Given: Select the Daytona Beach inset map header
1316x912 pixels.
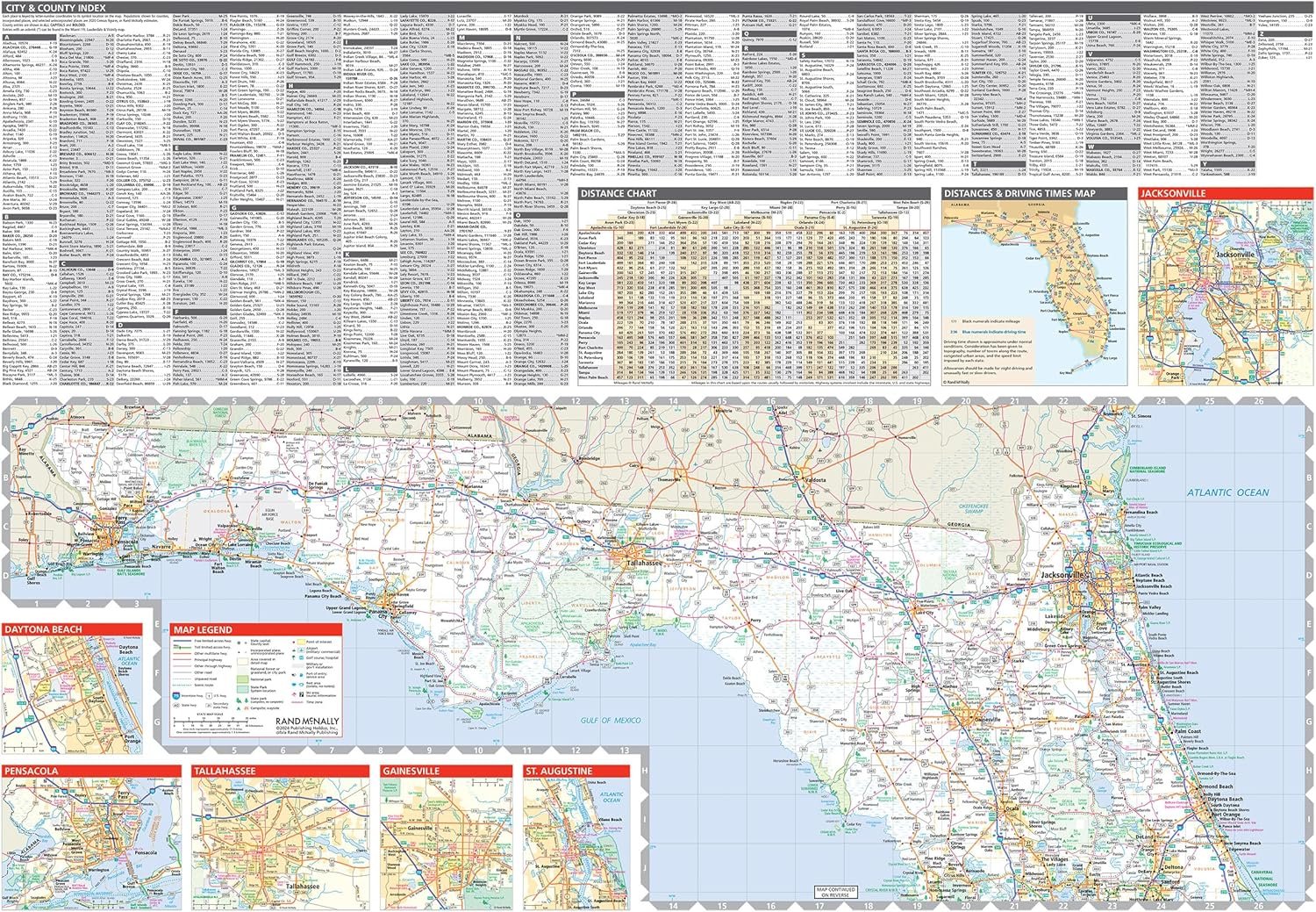Looking at the screenshot, I should point(43,629).
